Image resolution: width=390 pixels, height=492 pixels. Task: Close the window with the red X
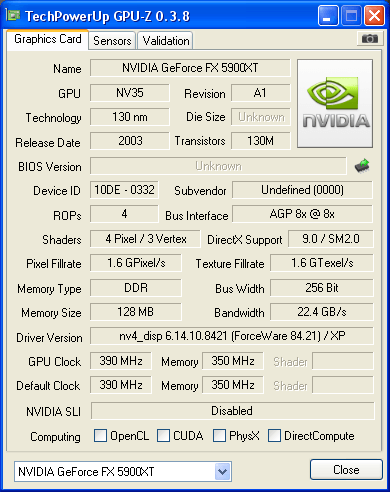click(374, 15)
